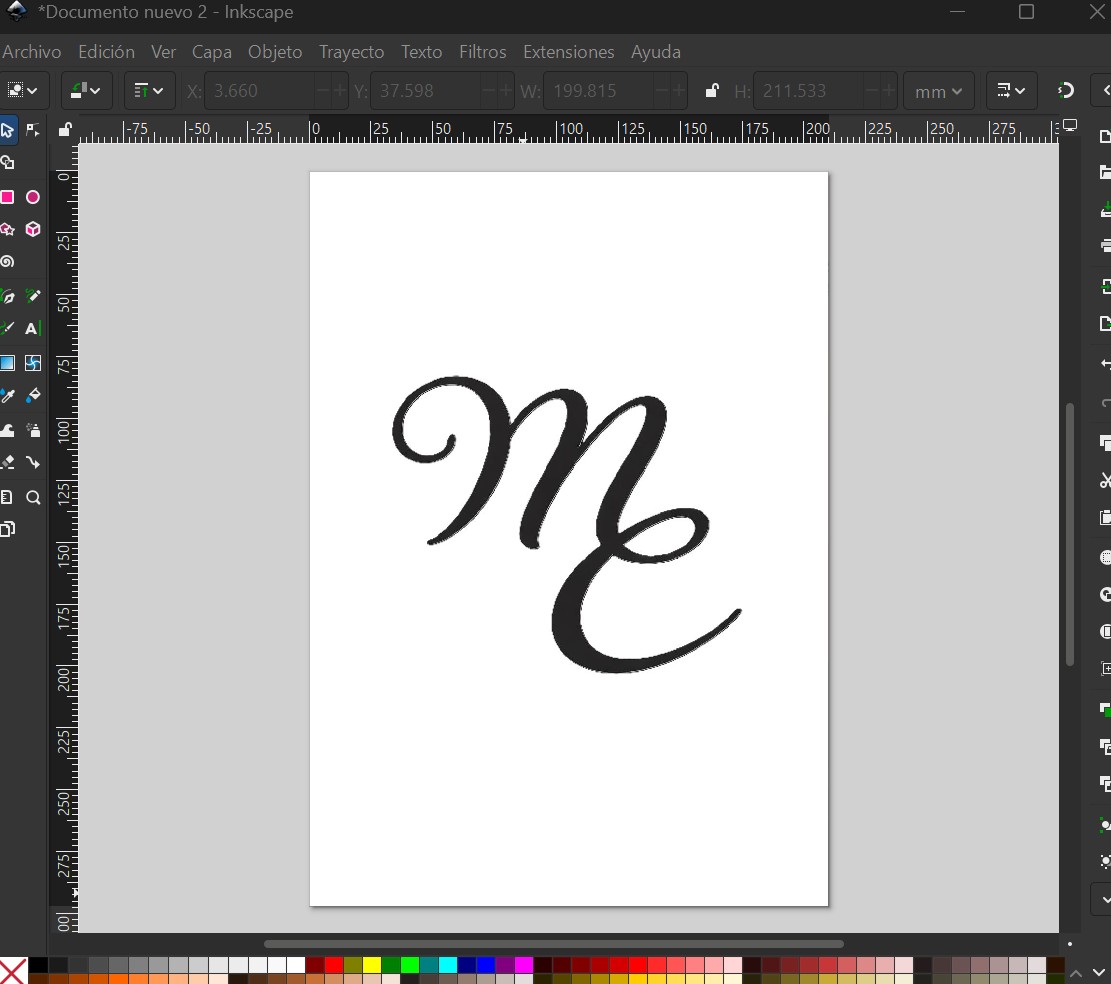
Task: Expand the commands bar overflow chevron at bottom
Action: pos(1105,900)
